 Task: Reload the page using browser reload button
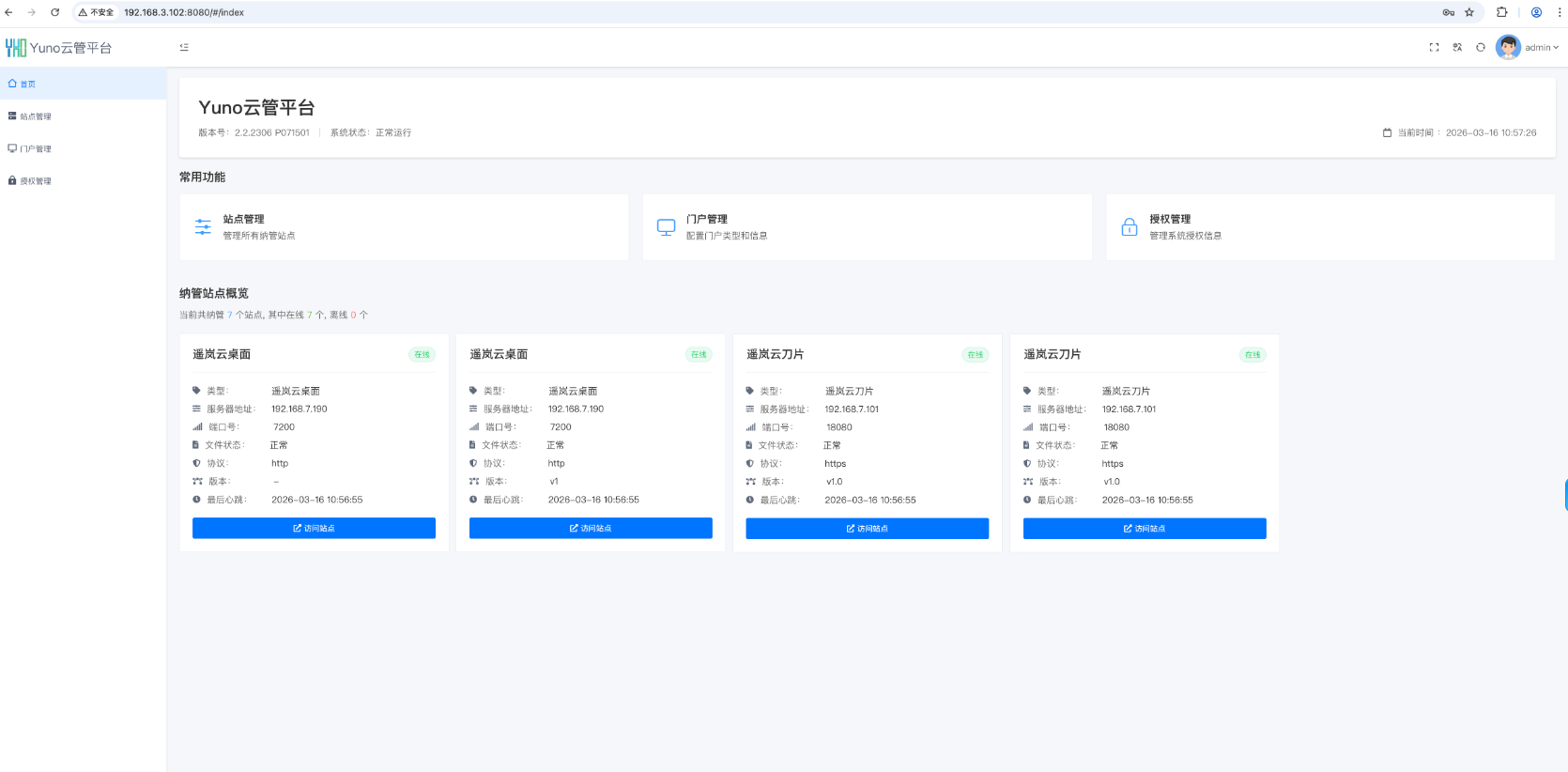tap(54, 12)
